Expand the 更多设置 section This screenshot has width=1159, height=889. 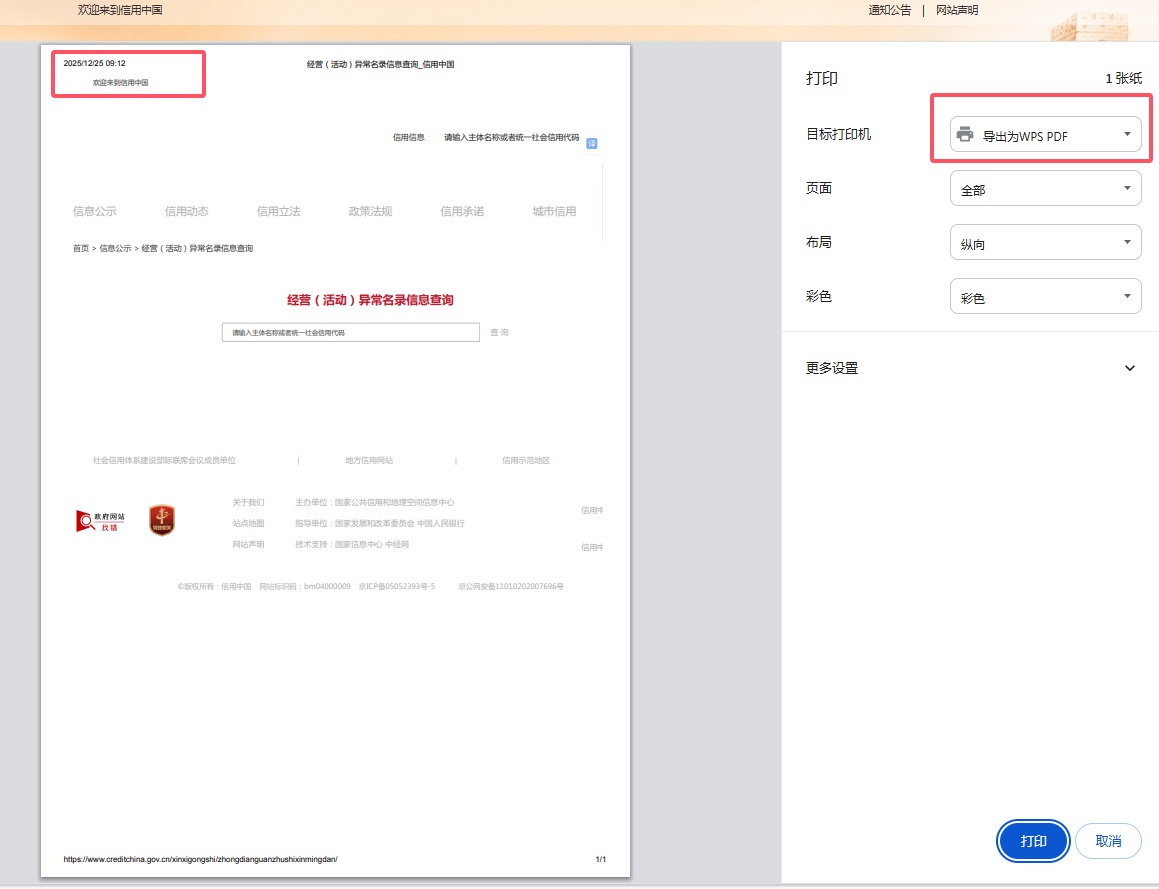970,368
